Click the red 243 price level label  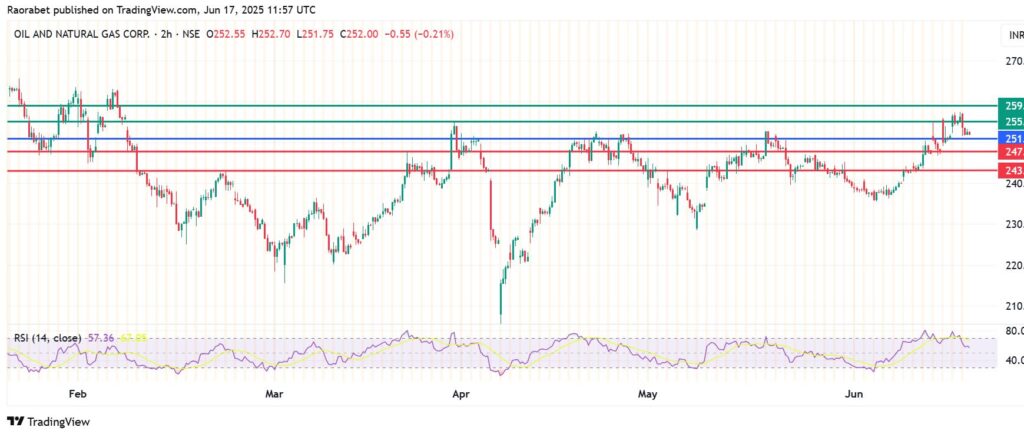coord(1012,171)
